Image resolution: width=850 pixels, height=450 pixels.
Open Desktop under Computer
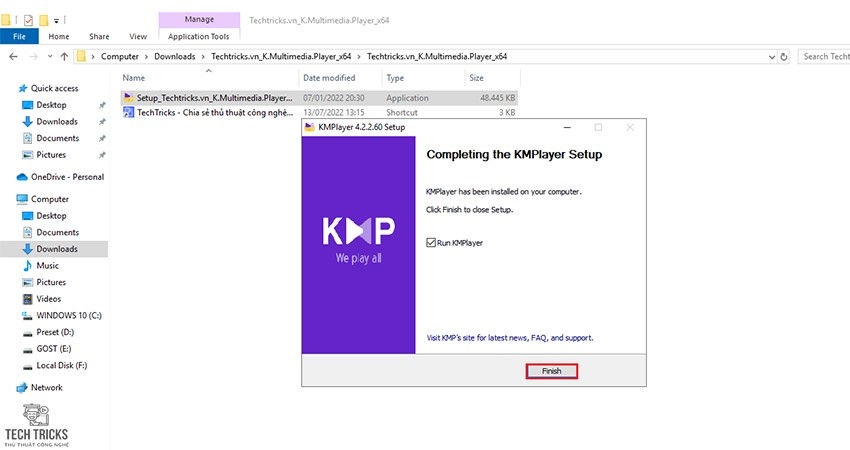51,216
